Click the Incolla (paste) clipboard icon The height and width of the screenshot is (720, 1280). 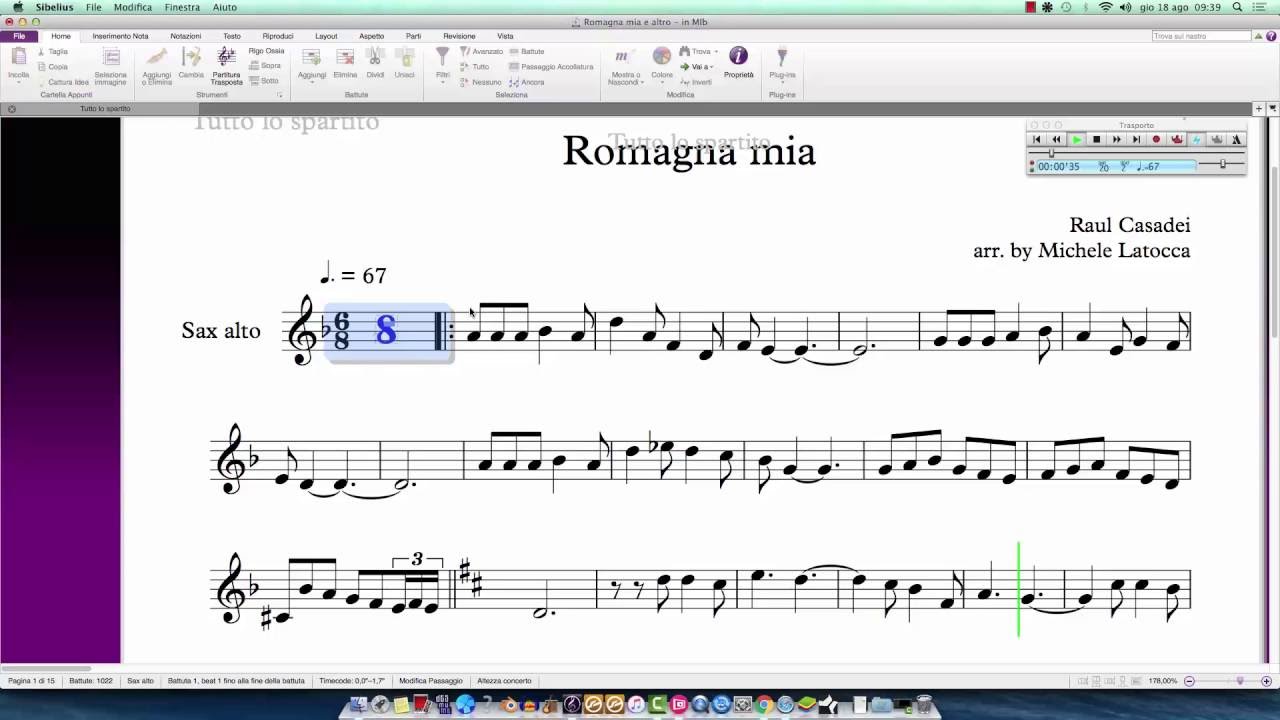coord(18,58)
